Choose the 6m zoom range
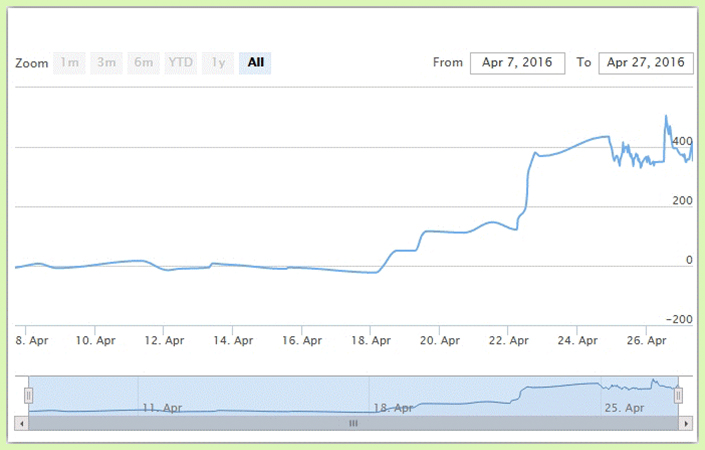Viewport: 705px width, 450px height. pyautogui.click(x=144, y=63)
